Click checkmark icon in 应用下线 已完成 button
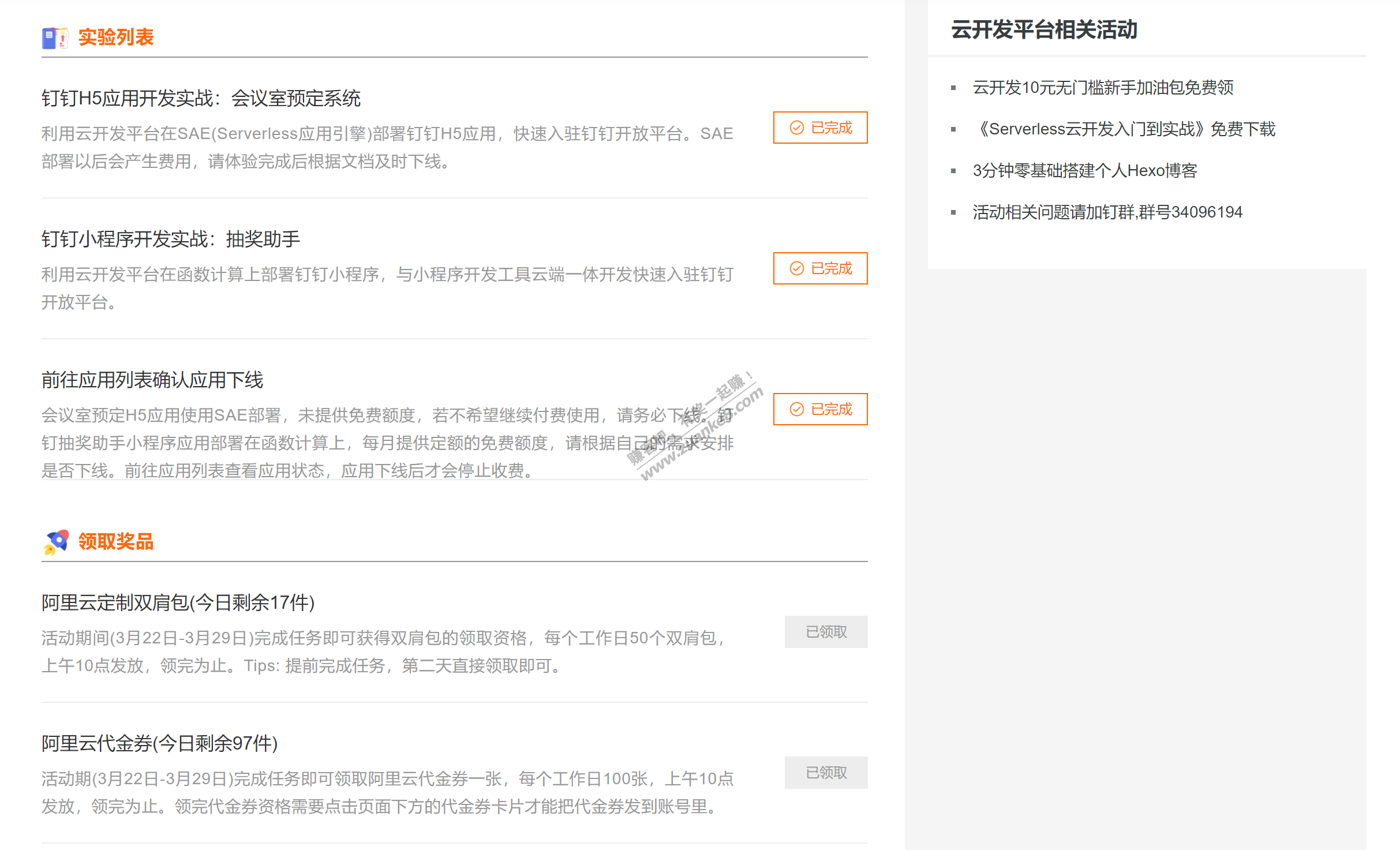The image size is (1400, 850). 796,409
